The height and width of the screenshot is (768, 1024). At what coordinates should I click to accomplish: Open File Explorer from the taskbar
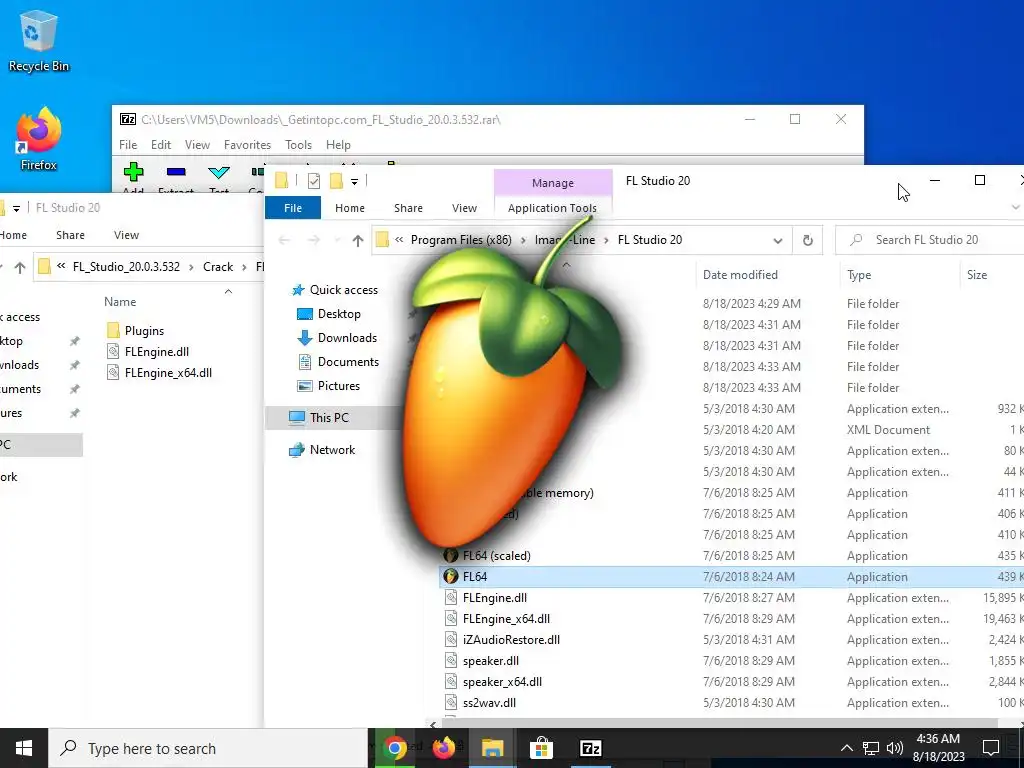point(492,748)
